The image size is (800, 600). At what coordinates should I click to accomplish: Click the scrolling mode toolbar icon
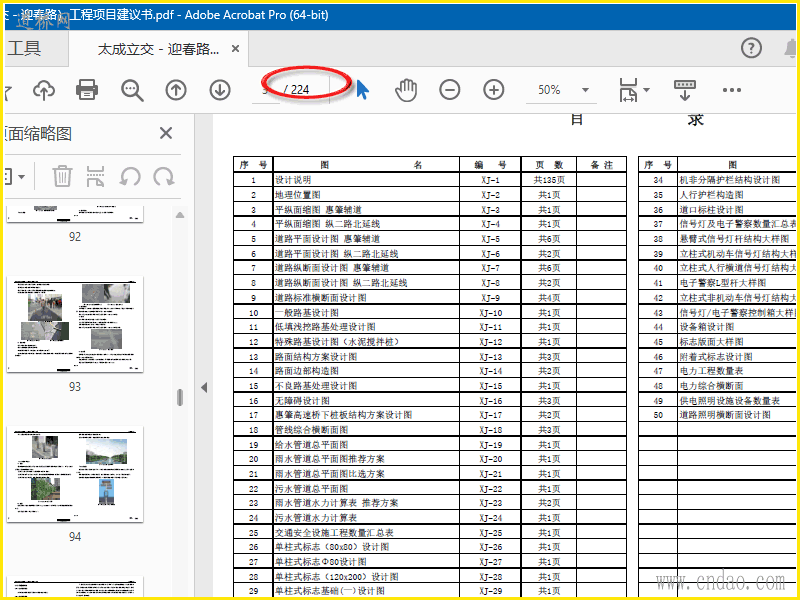[x=684, y=90]
